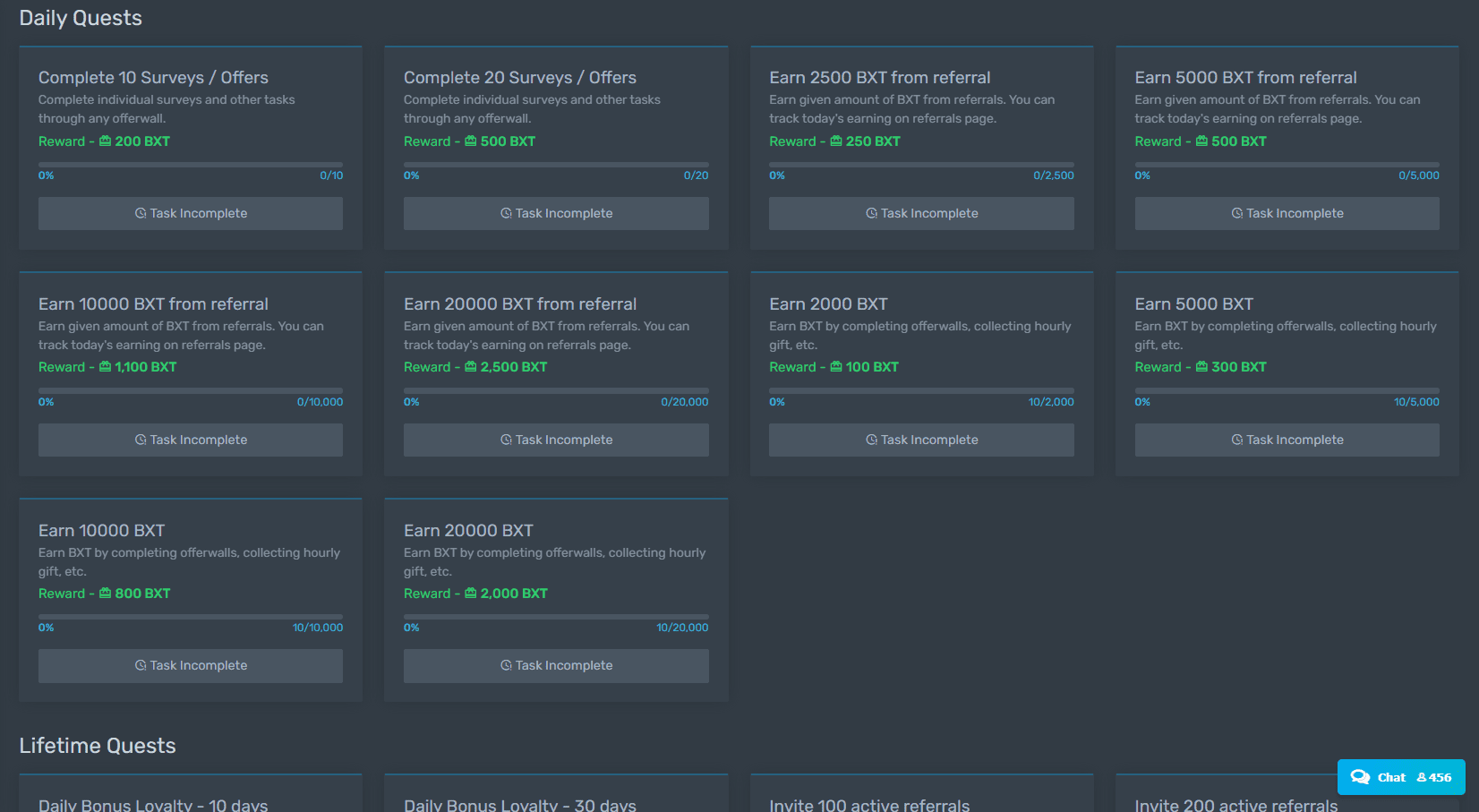Click the gift icon next to 300 BXT

[1201, 367]
